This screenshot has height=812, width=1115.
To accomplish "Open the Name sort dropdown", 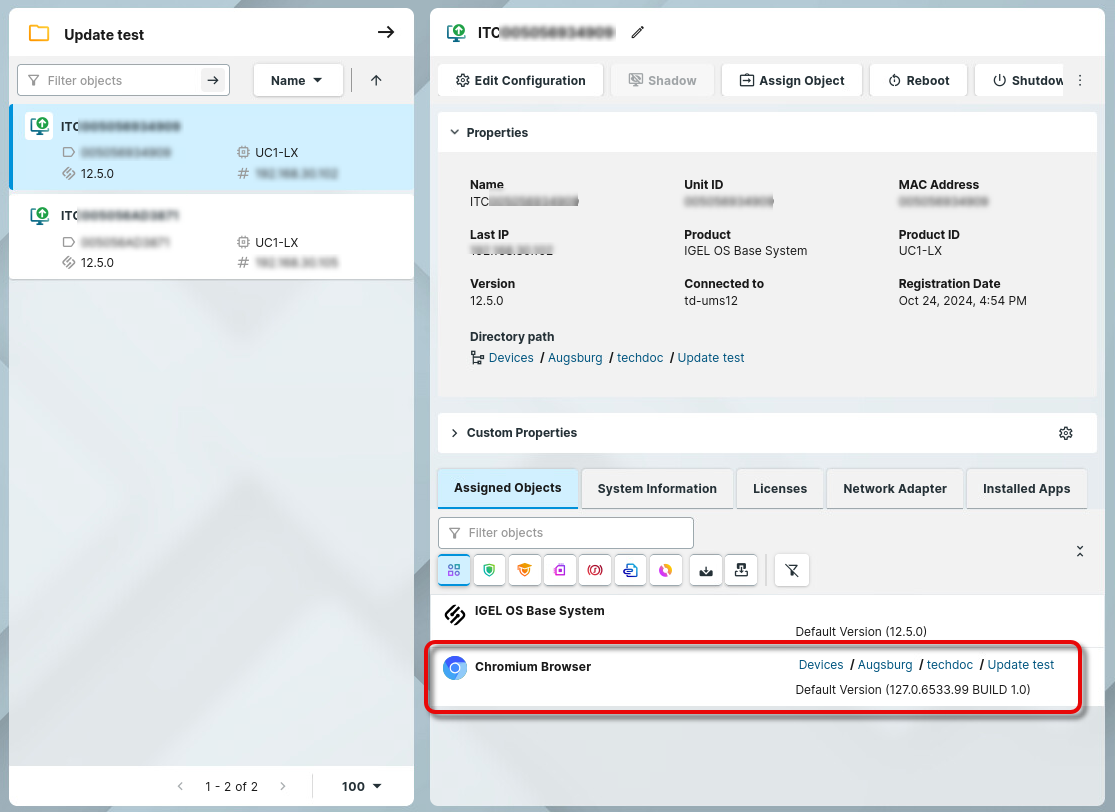I will (x=297, y=80).
